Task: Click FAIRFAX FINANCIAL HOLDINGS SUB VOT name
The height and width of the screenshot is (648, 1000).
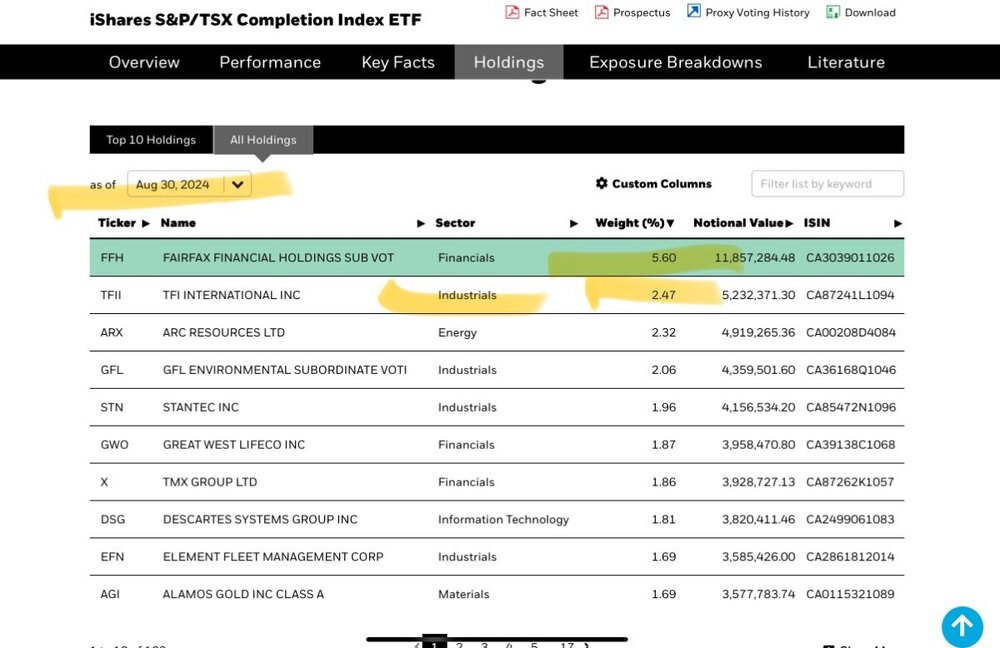Action: pyautogui.click(x=278, y=258)
